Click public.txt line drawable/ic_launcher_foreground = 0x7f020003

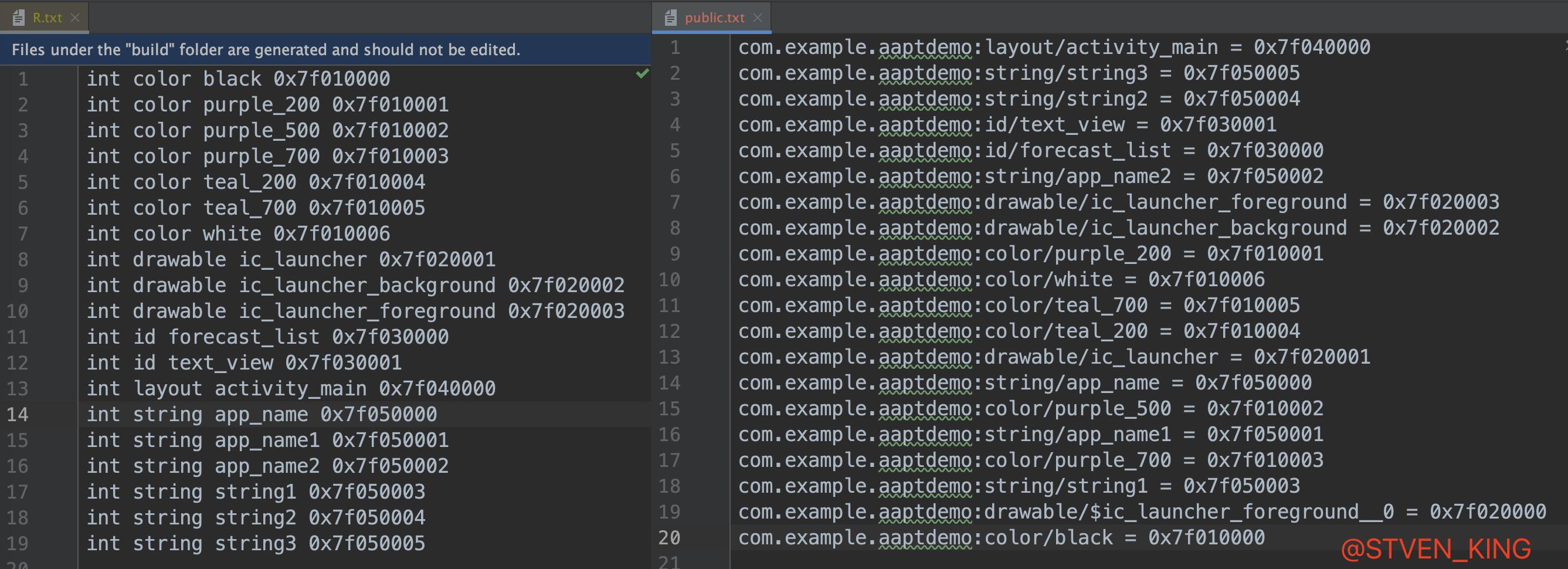[1119, 202]
